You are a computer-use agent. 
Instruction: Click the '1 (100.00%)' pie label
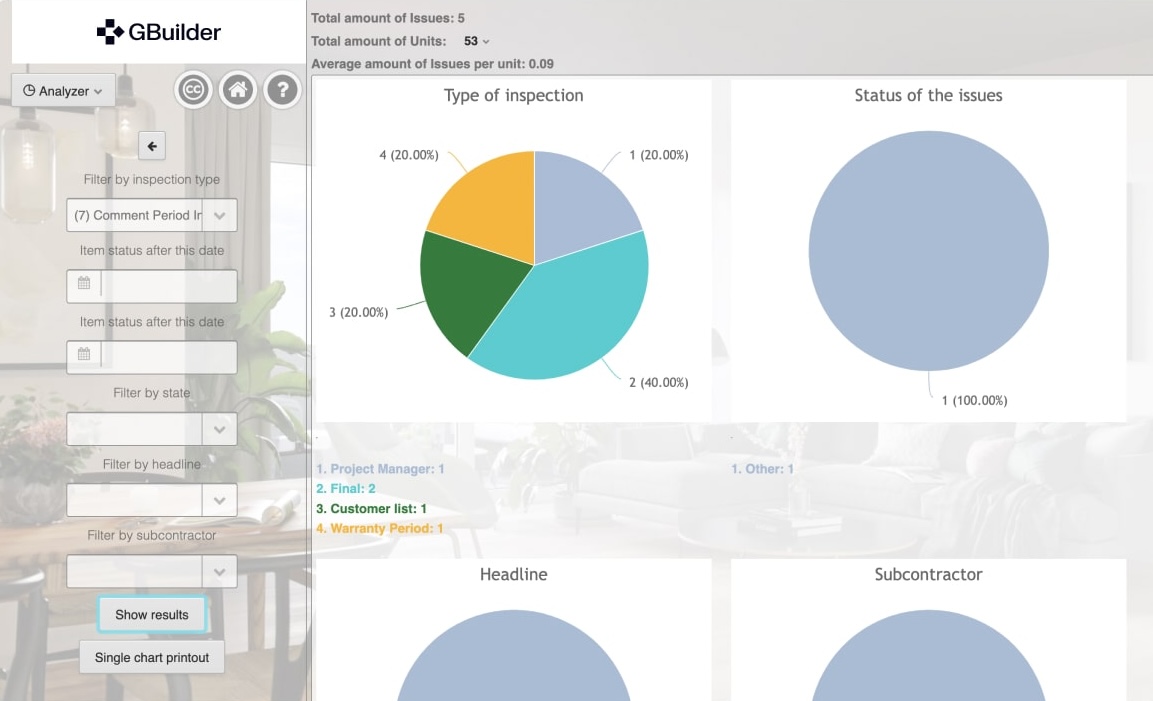coord(974,400)
